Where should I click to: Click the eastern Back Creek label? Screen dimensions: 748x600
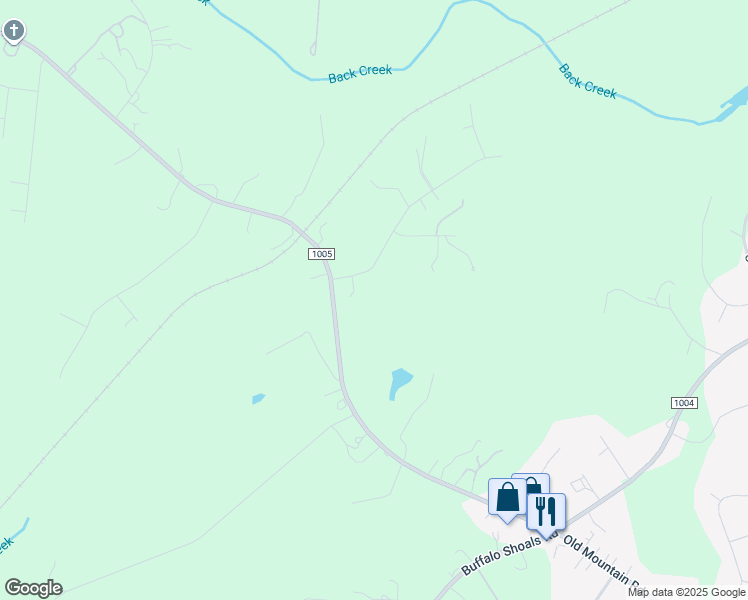click(588, 82)
